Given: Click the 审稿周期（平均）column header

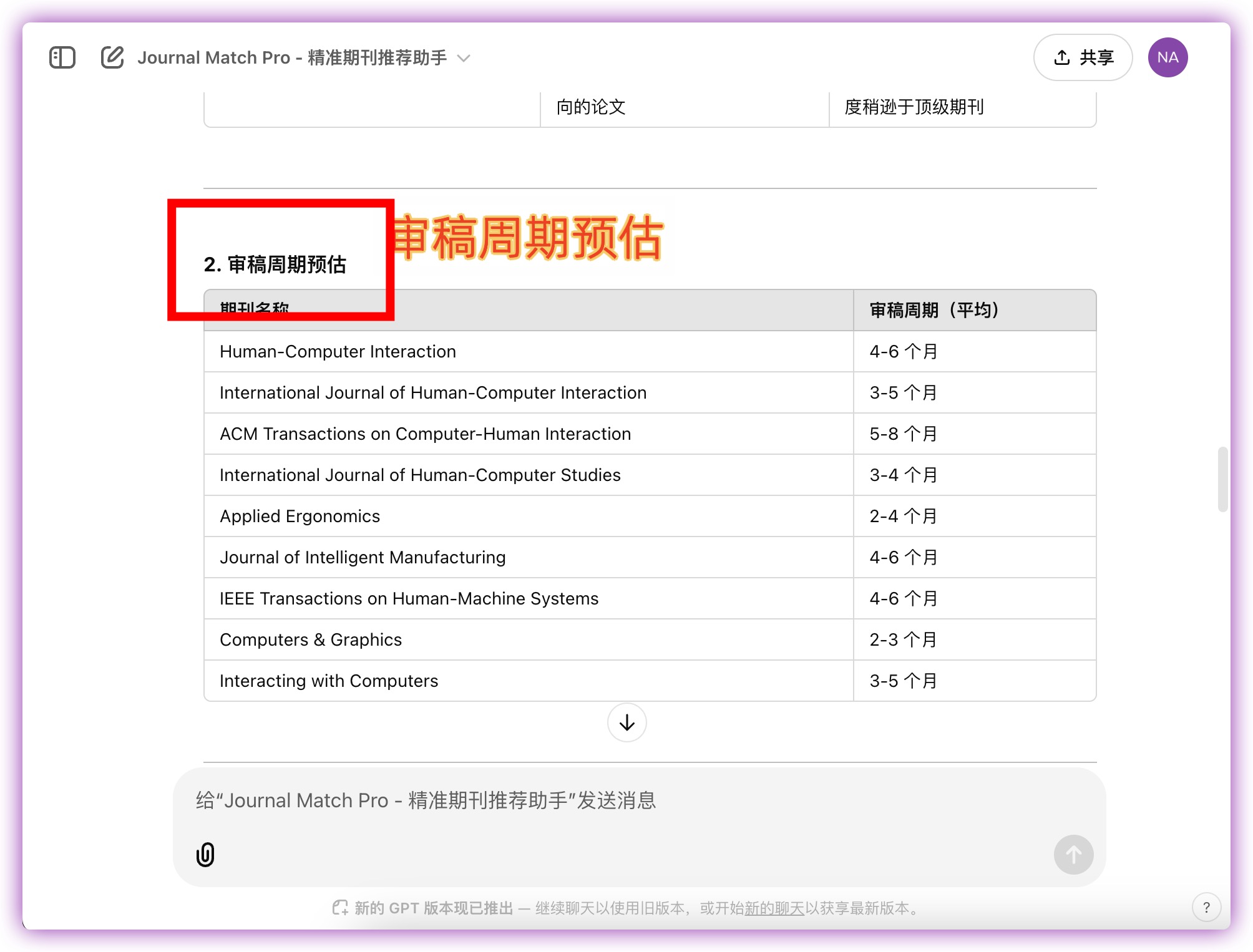Looking at the screenshot, I should coord(975,310).
